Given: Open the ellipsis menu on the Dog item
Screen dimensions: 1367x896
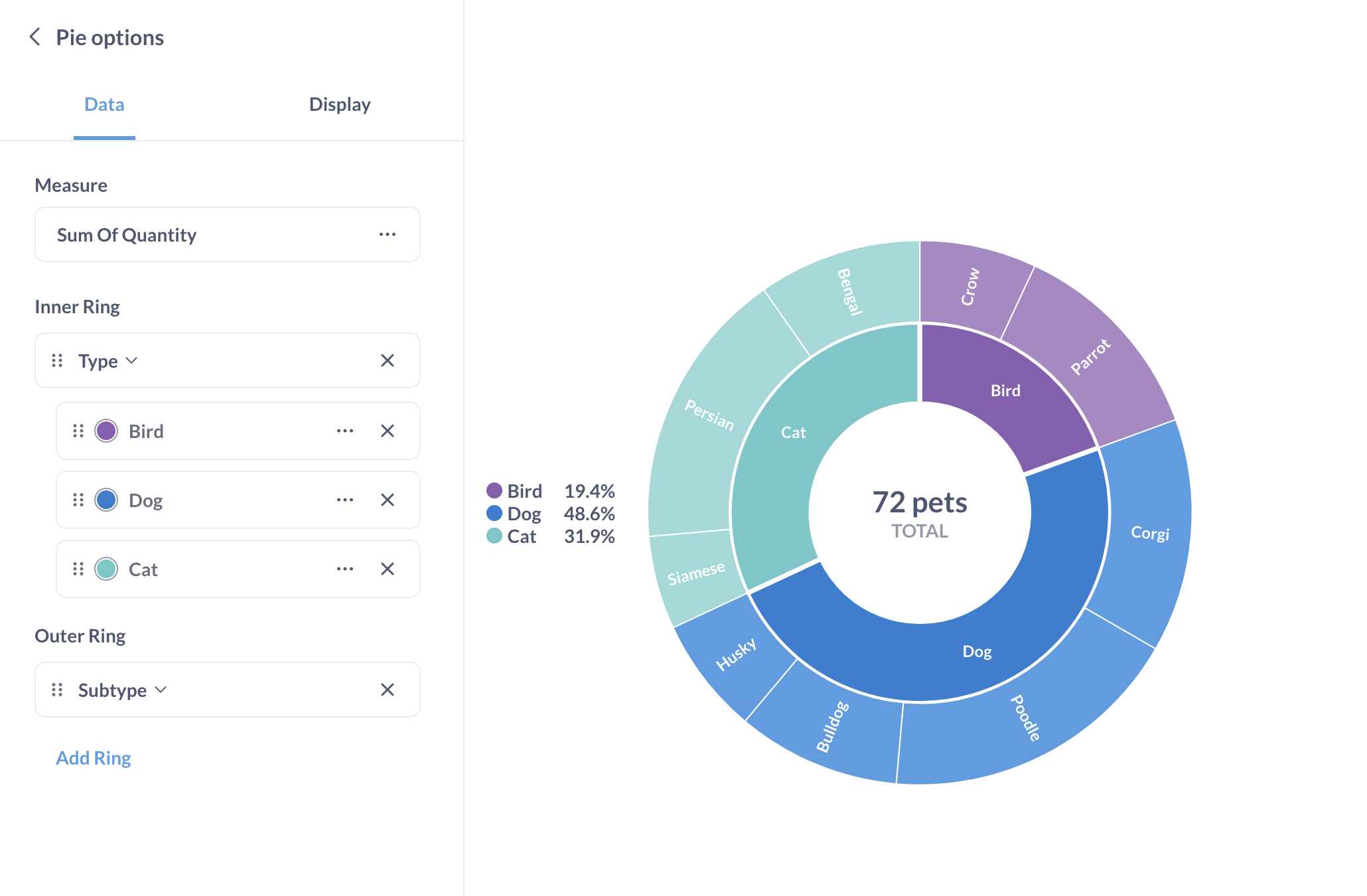Looking at the screenshot, I should (x=344, y=500).
